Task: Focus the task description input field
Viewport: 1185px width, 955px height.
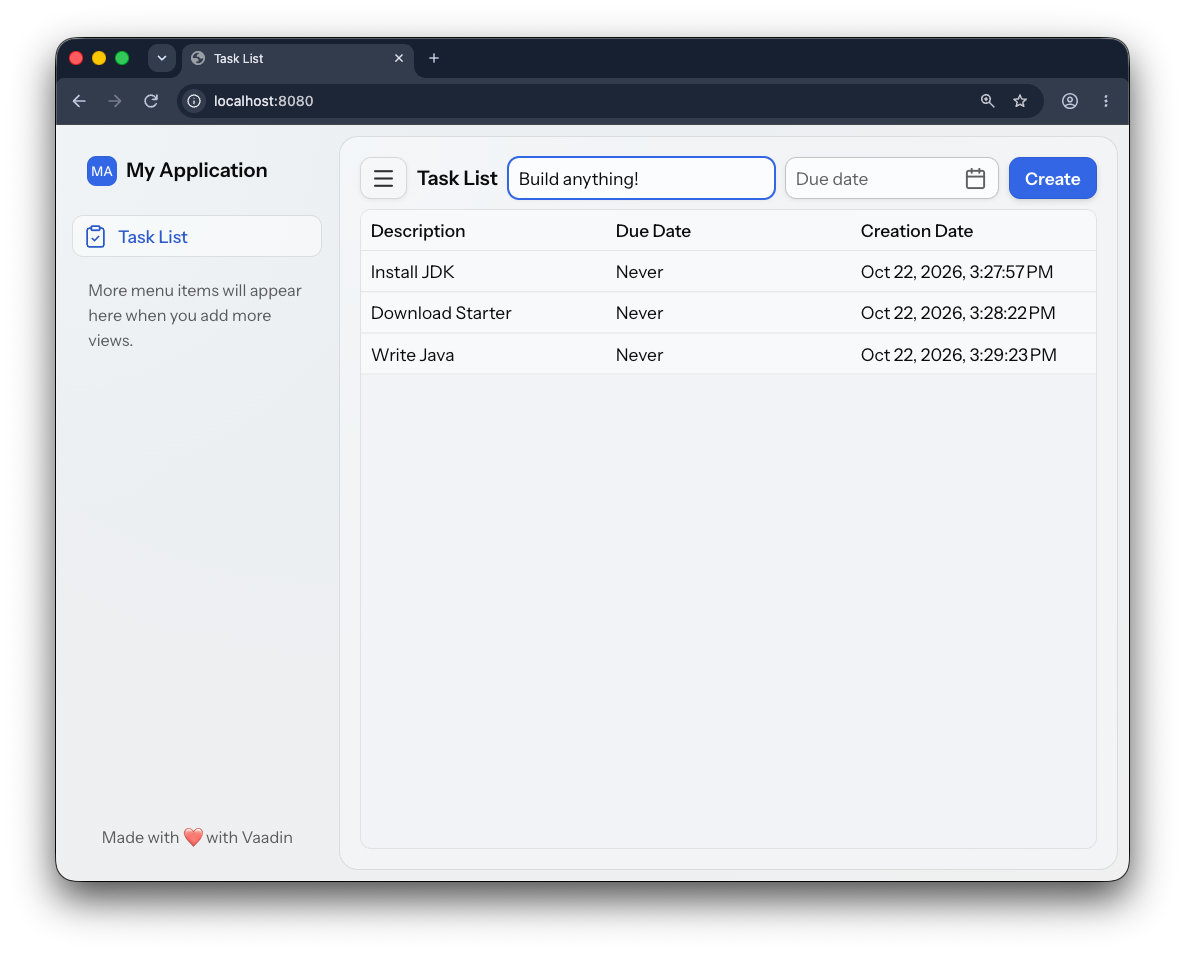Action: (641, 178)
